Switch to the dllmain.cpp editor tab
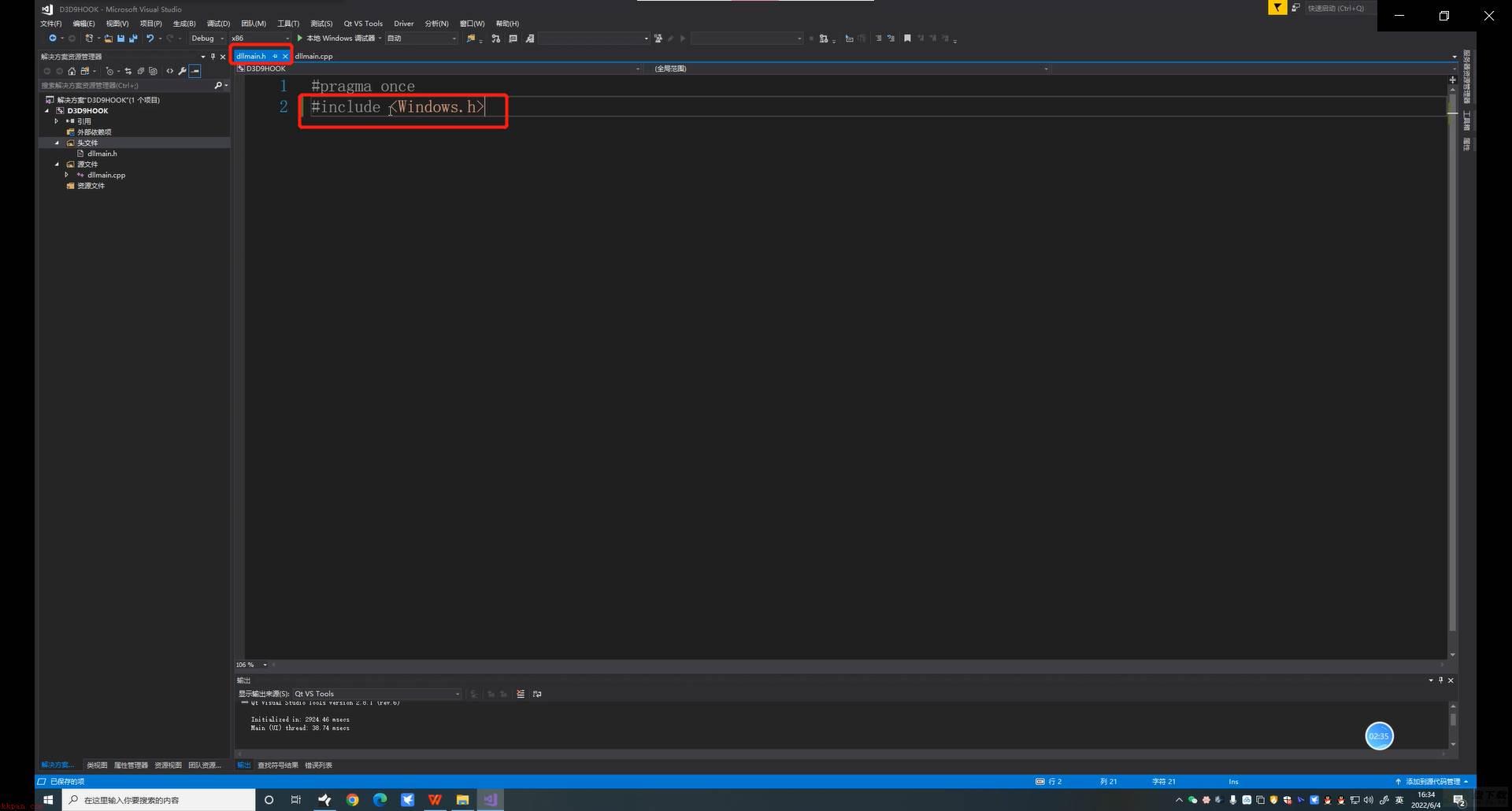1512x811 pixels. (314, 56)
